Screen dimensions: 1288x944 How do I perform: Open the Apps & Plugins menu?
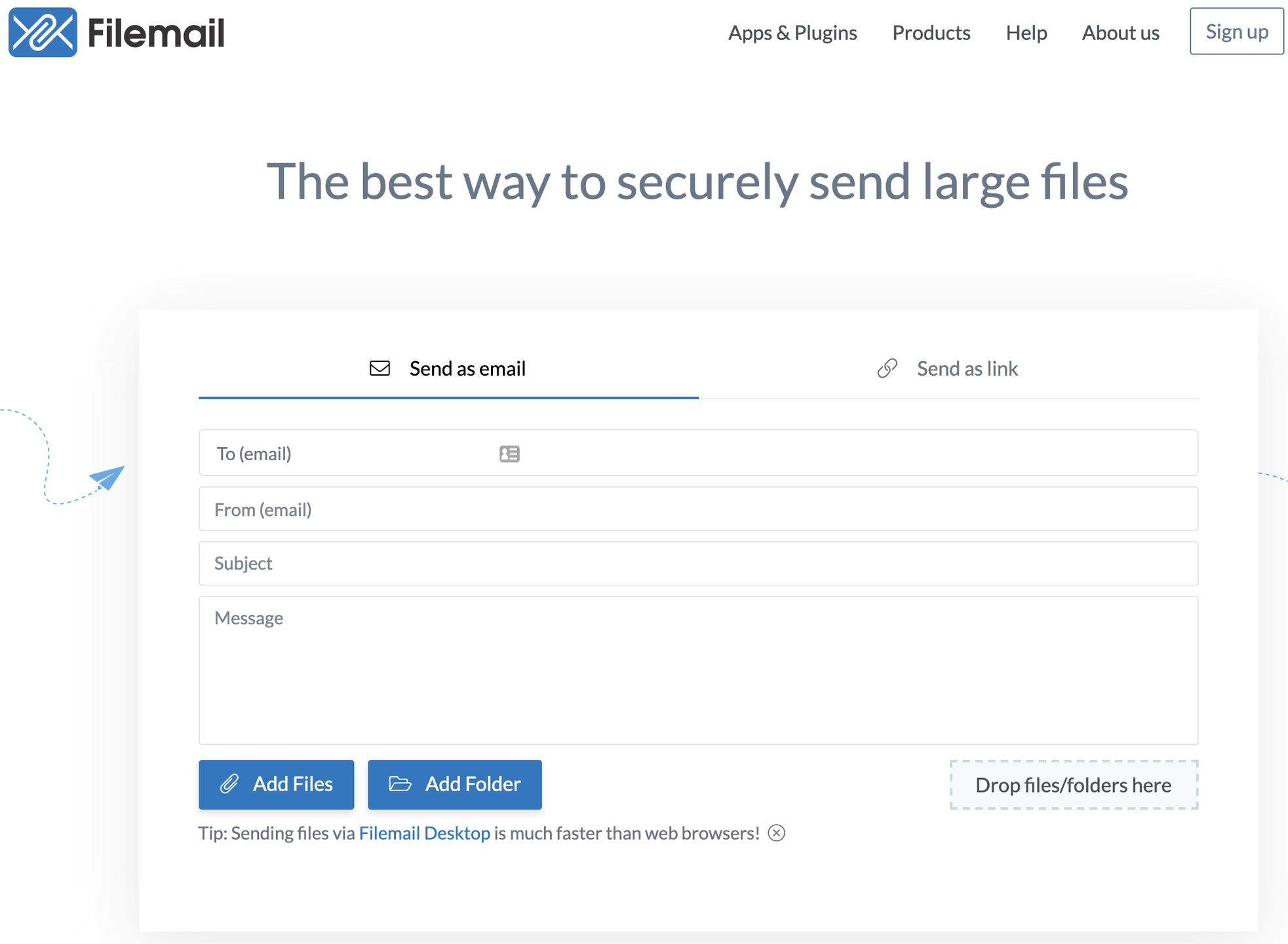pyautogui.click(x=792, y=33)
